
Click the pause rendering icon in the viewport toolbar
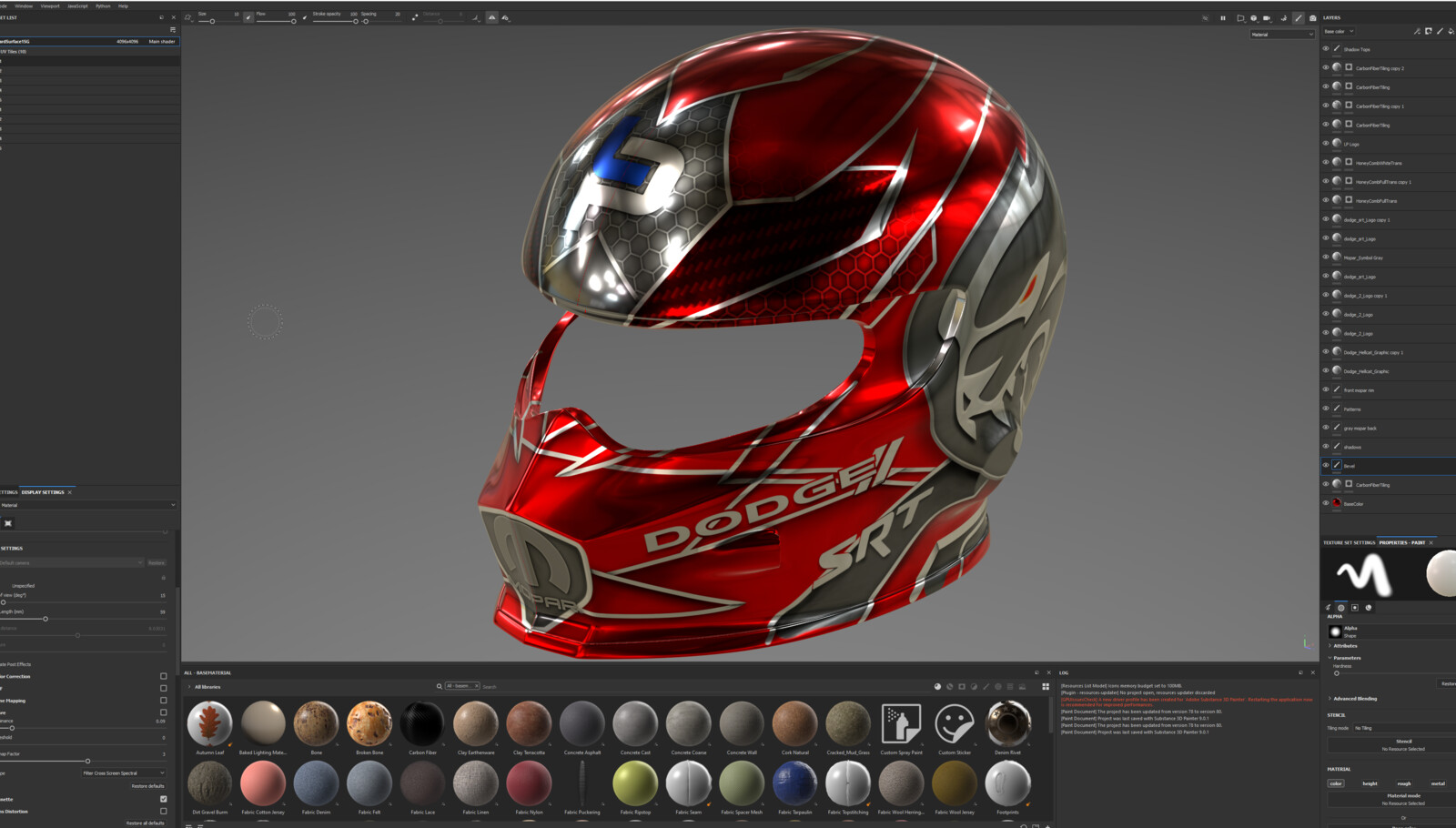coord(1223,18)
